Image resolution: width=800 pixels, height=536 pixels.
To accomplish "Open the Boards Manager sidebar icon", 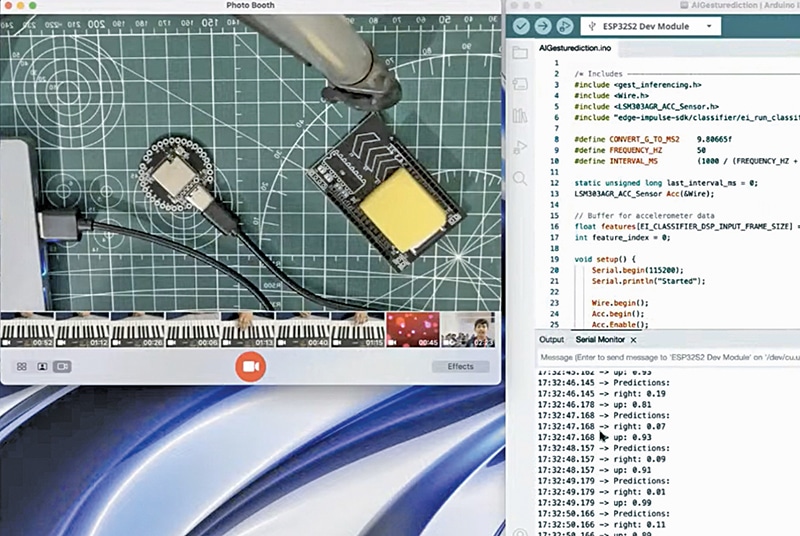I will [x=519, y=85].
